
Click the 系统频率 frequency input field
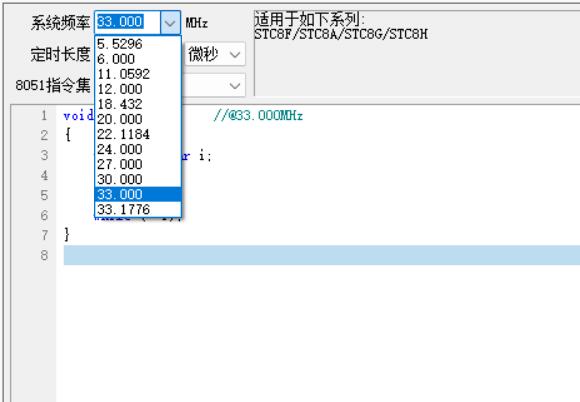128,22
